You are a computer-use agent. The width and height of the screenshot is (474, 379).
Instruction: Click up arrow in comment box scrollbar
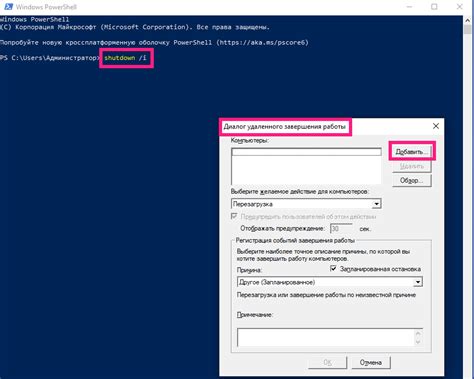418,333
